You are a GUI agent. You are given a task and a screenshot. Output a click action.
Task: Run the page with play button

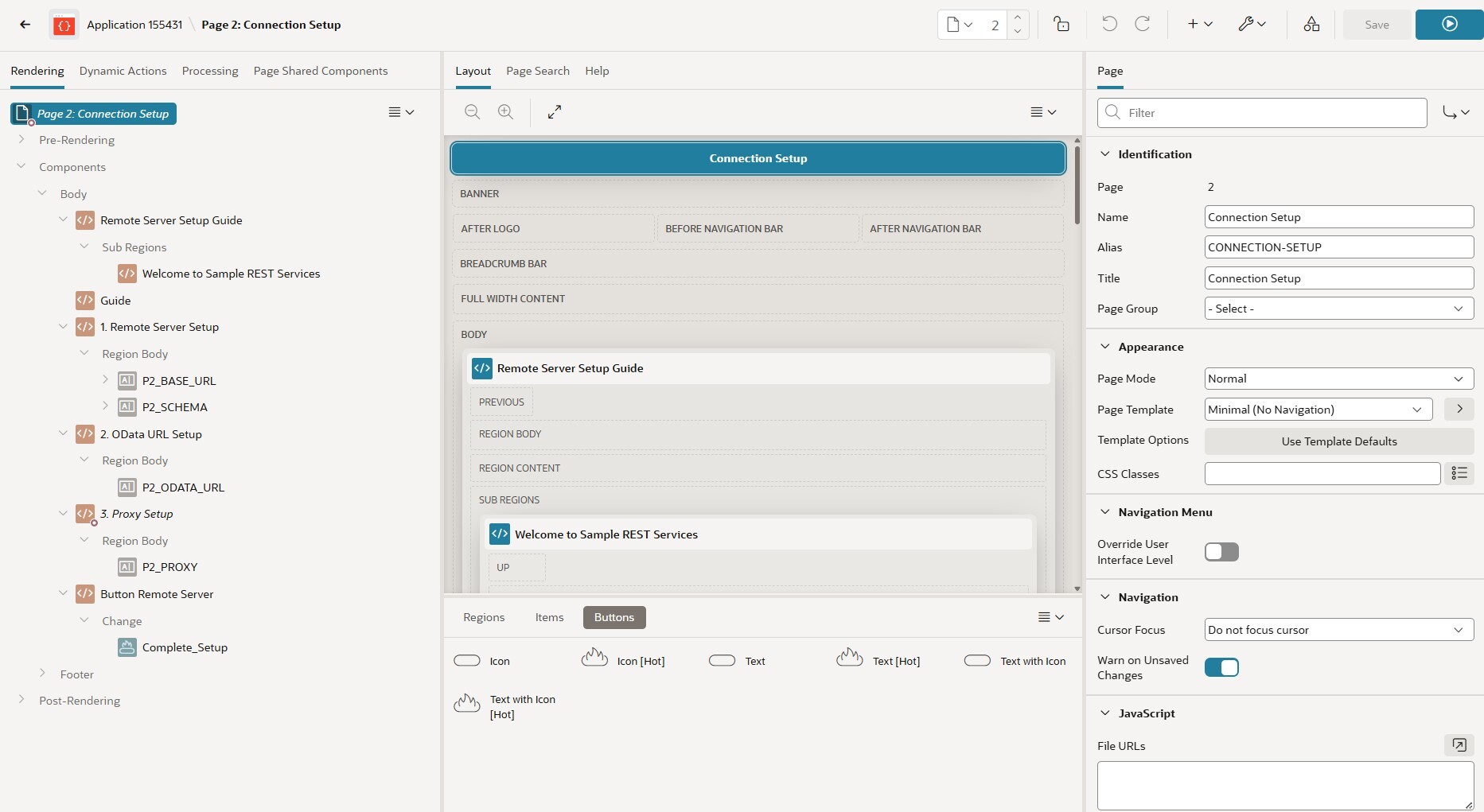tap(1449, 25)
